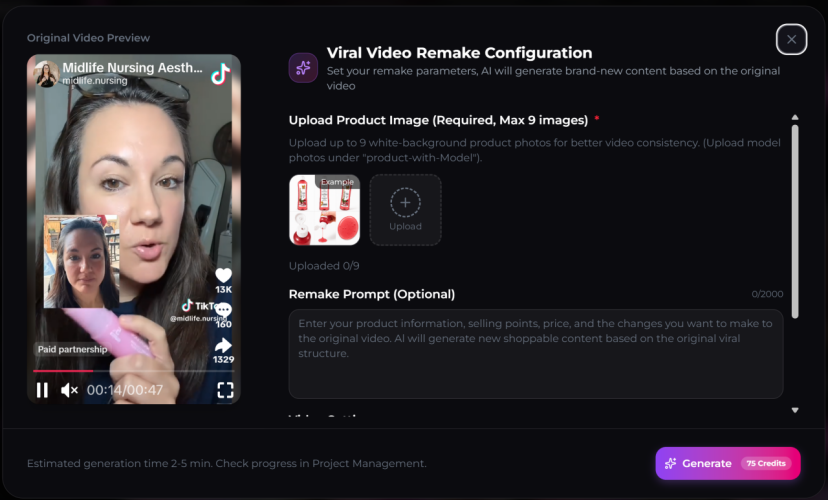Image resolution: width=828 pixels, height=500 pixels.
Task: Click the purple sparkle configuration icon
Action: click(303, 68)
